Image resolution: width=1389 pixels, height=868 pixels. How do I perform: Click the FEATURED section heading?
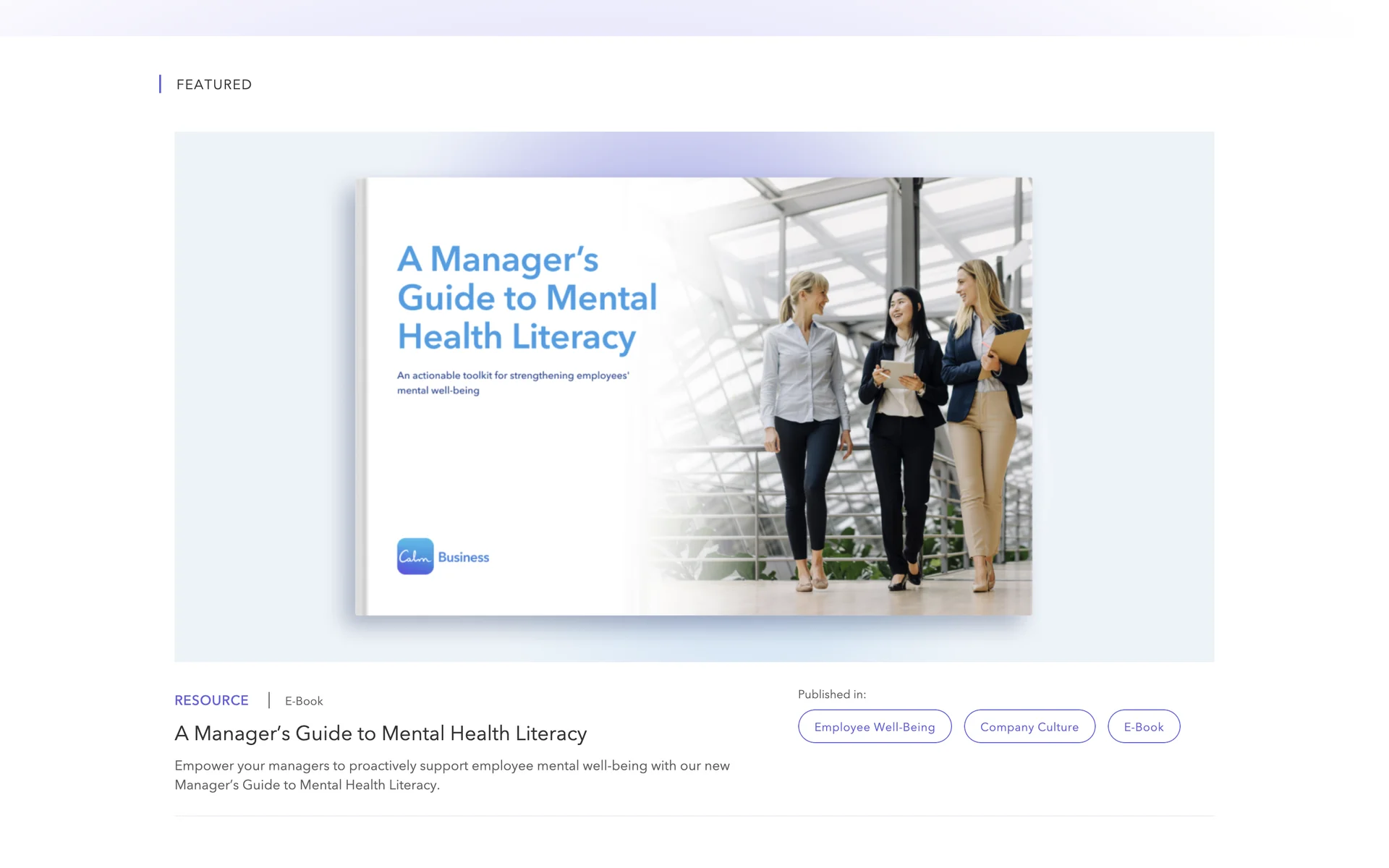(x=214, y=85)
